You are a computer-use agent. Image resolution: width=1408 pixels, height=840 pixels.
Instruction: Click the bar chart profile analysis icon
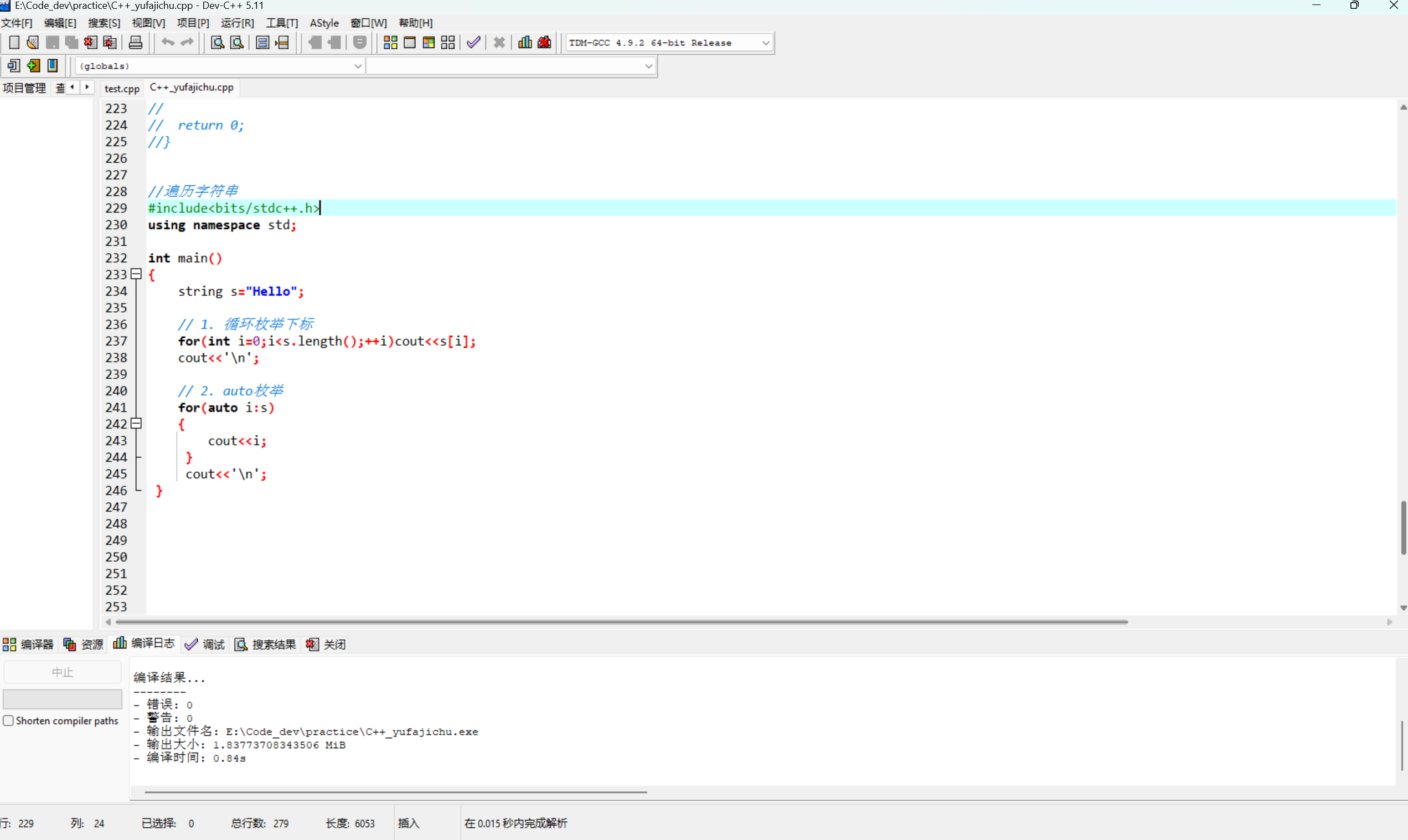click(524, 43)
